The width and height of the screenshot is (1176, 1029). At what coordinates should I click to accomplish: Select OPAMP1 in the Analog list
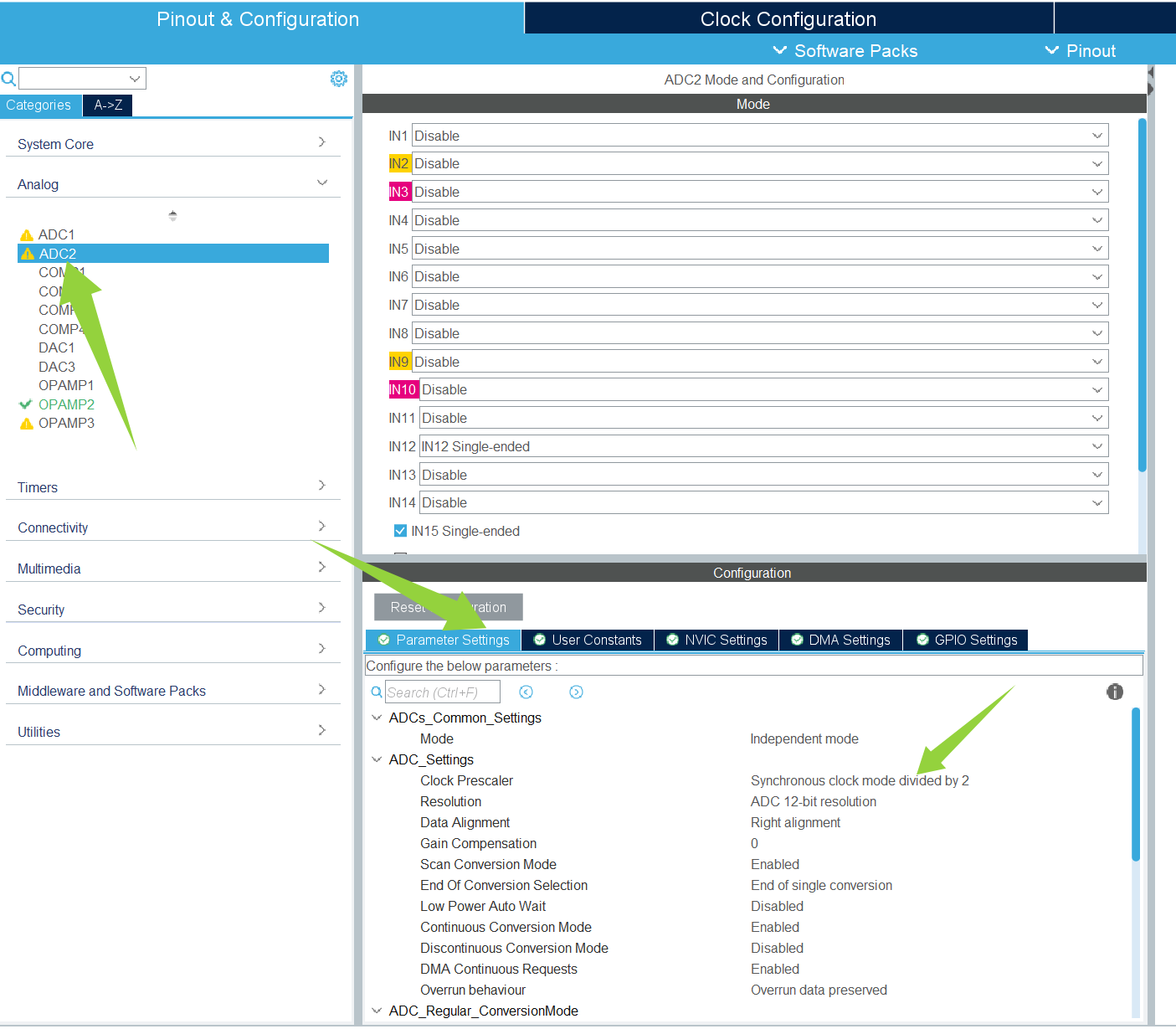tap(66, 386)
